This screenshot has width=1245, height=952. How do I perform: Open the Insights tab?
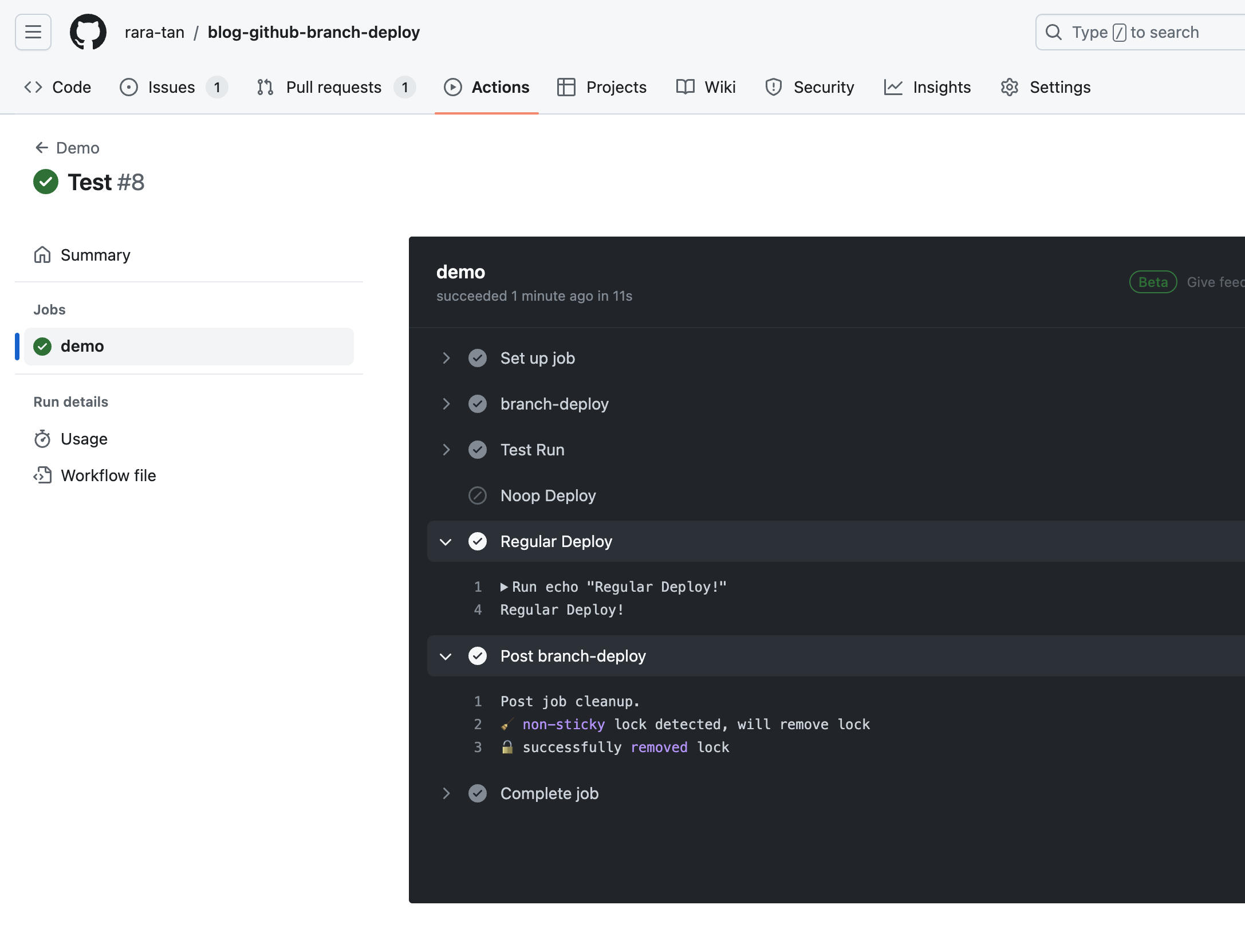pos(927,87)
